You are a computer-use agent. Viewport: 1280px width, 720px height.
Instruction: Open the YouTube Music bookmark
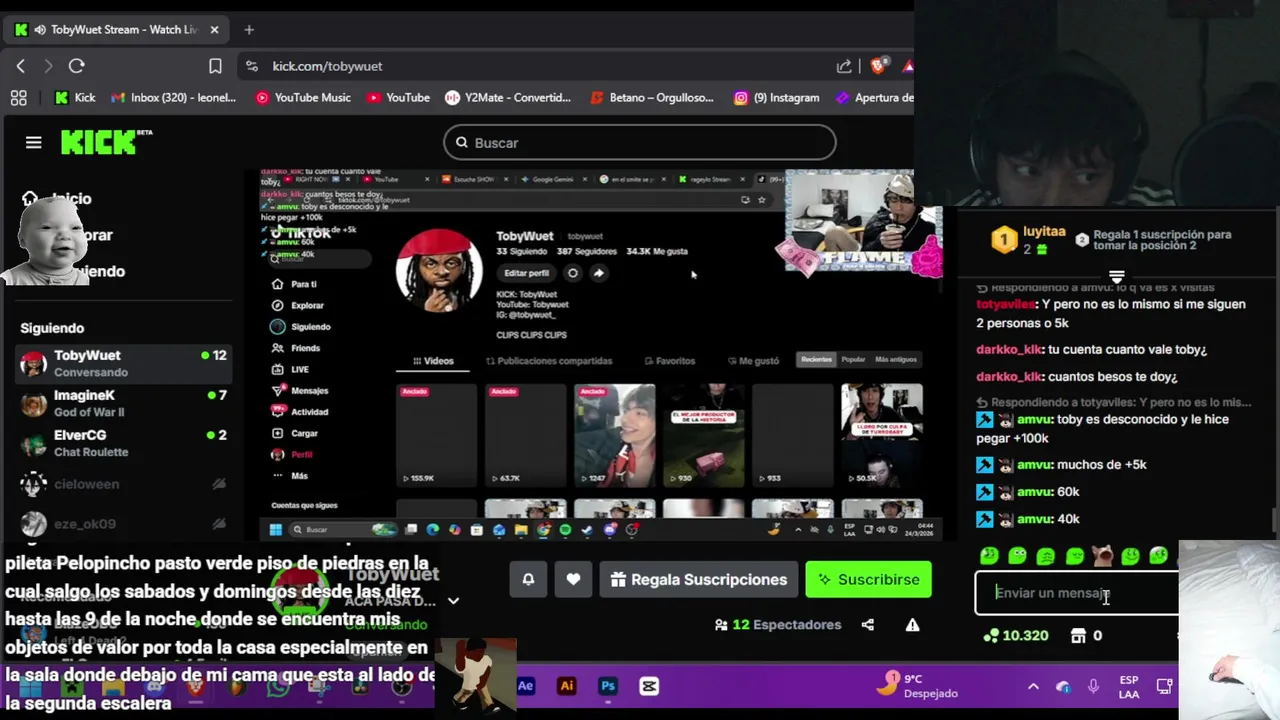point(303,98)
